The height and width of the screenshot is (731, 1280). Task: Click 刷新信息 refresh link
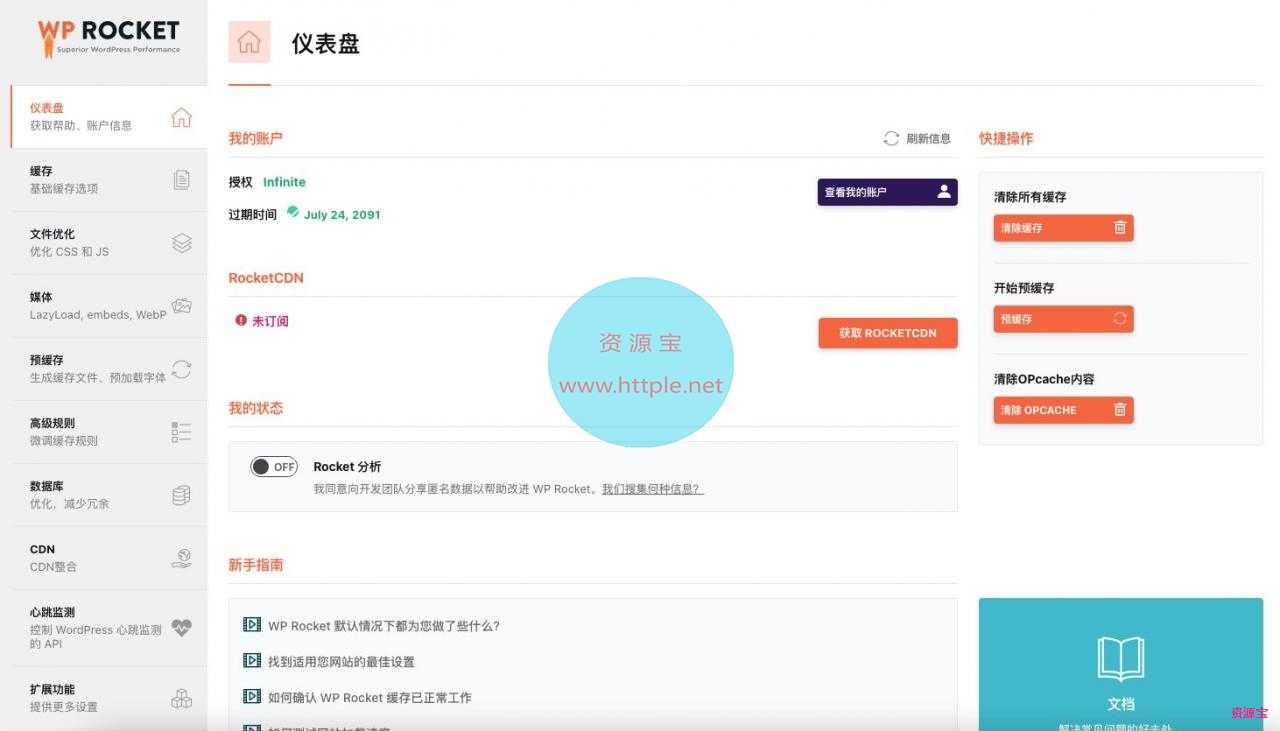pos(917,139)
